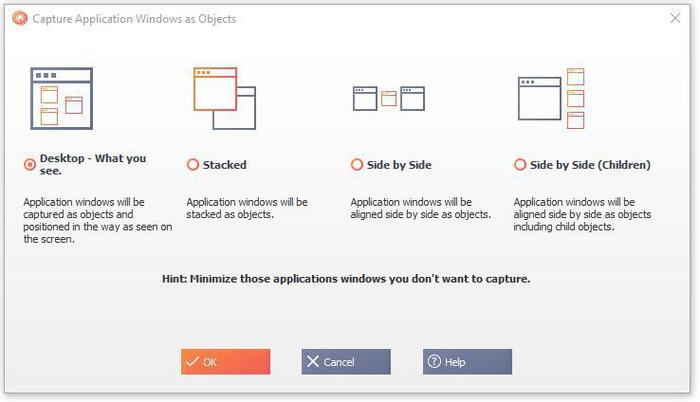Select the Desktop - What you see radio button
Viewport: 700px width, 402px height.
29,164
